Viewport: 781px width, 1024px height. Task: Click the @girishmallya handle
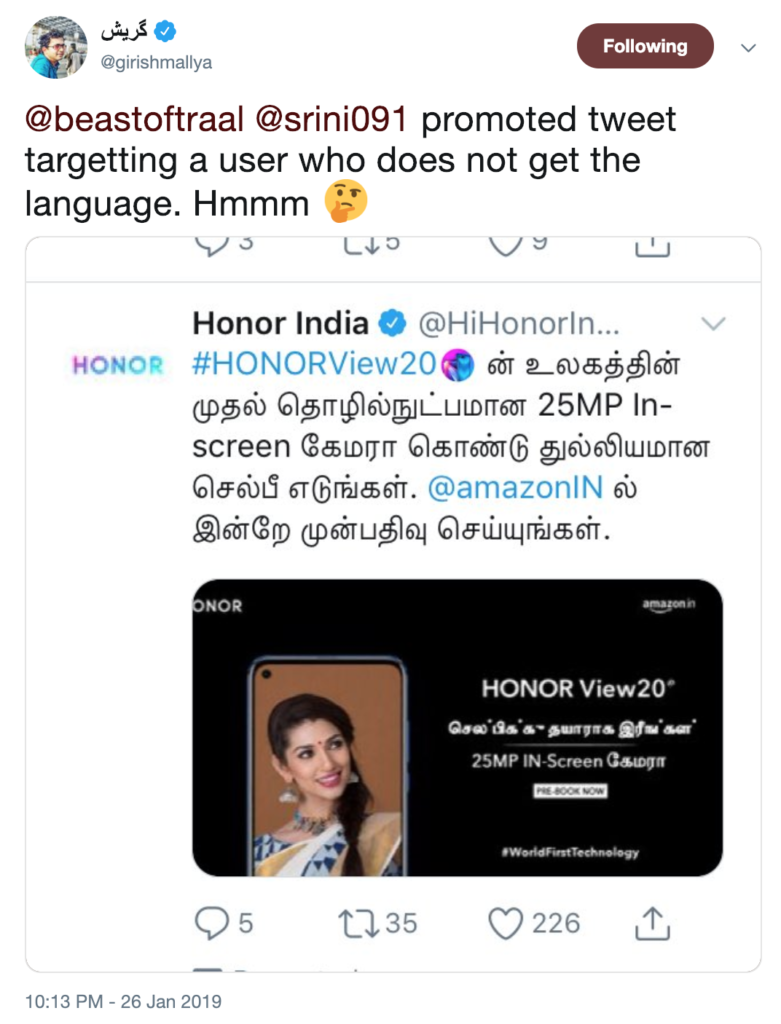156,62
